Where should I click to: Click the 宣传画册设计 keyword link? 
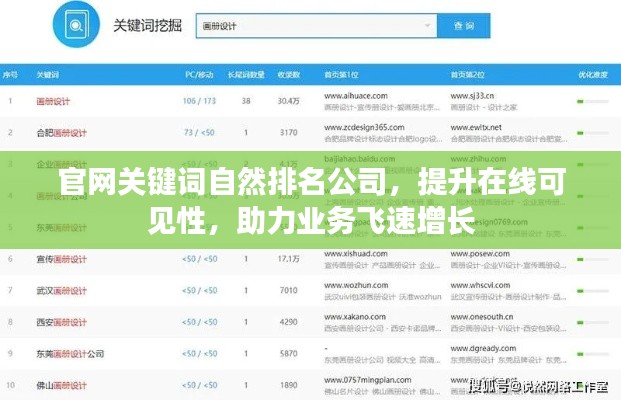coord(62,260)
